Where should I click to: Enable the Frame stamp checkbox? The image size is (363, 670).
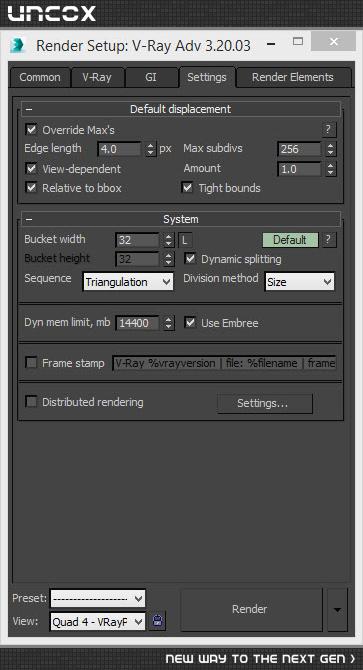point(31,363)
